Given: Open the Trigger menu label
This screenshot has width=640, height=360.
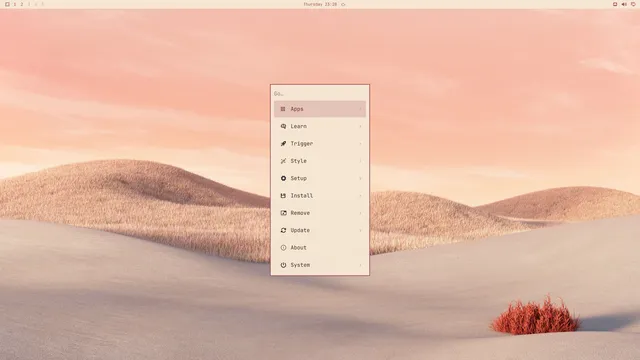Looking at the screenshot, I should pos(302,144).
